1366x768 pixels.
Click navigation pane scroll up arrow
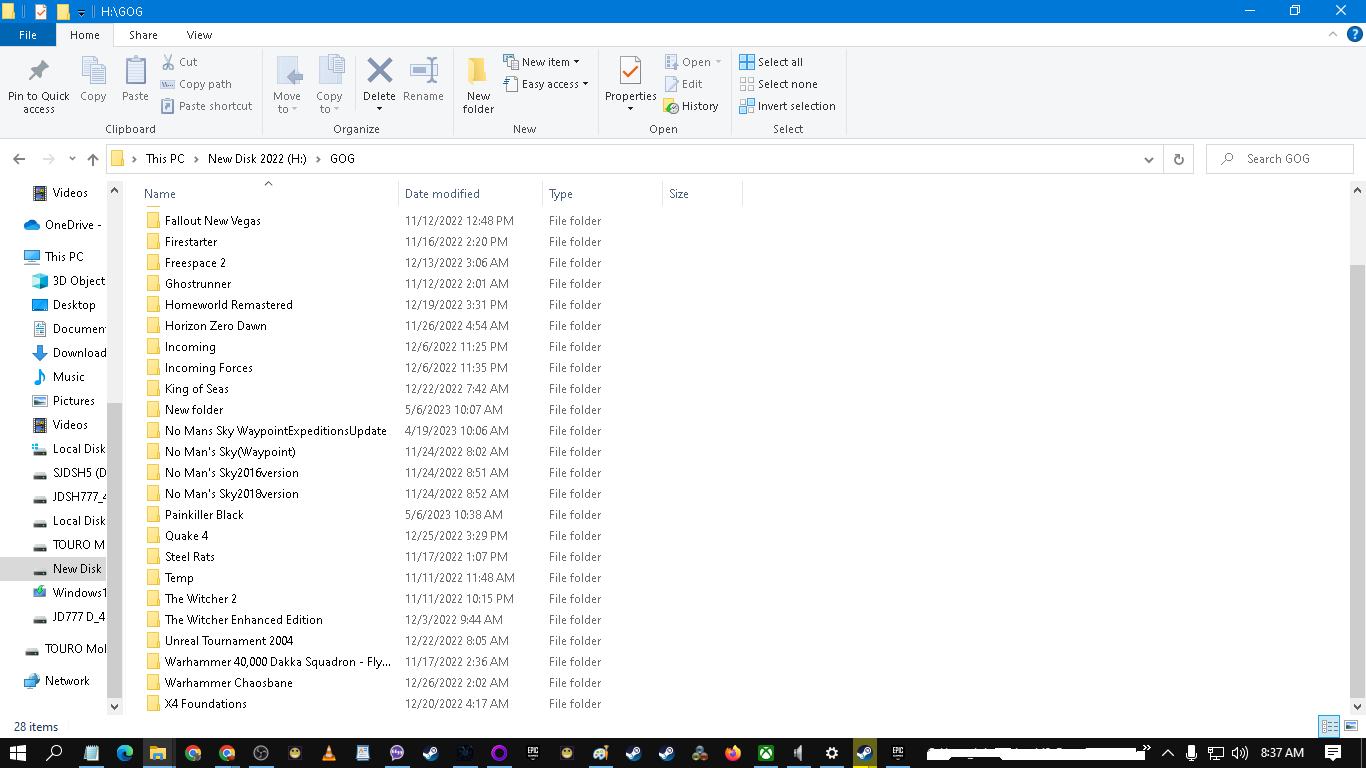click(114, 190)
